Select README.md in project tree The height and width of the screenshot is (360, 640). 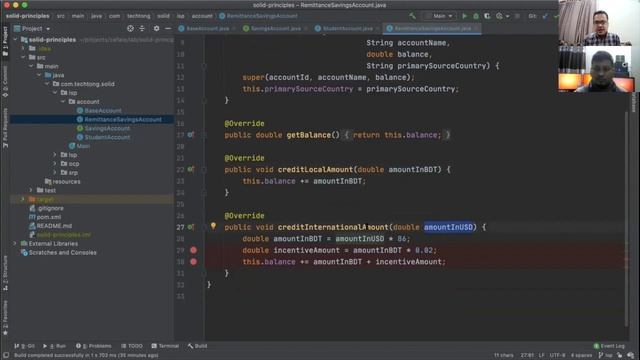point(54,226)
